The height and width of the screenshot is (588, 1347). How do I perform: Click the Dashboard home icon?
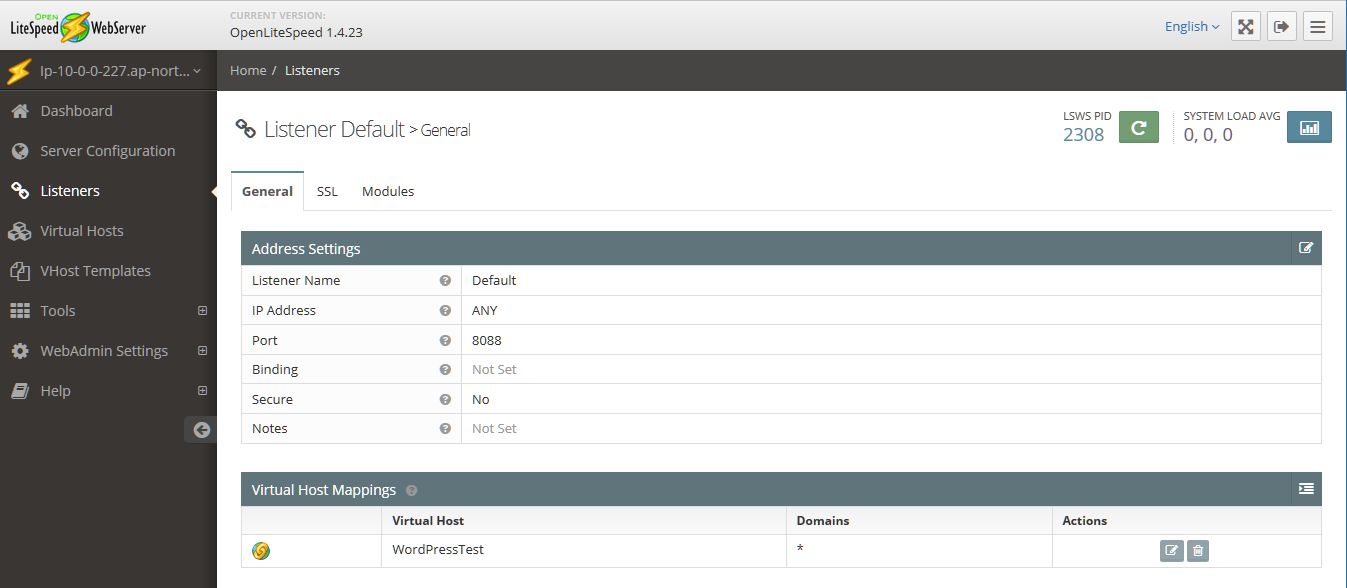click(19, 111)
